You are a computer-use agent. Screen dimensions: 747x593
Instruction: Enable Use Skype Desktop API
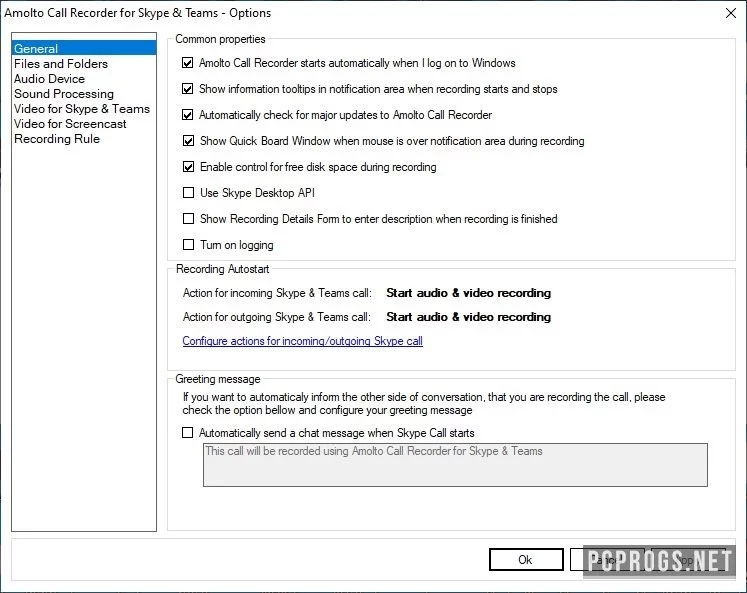coord(189,192)
